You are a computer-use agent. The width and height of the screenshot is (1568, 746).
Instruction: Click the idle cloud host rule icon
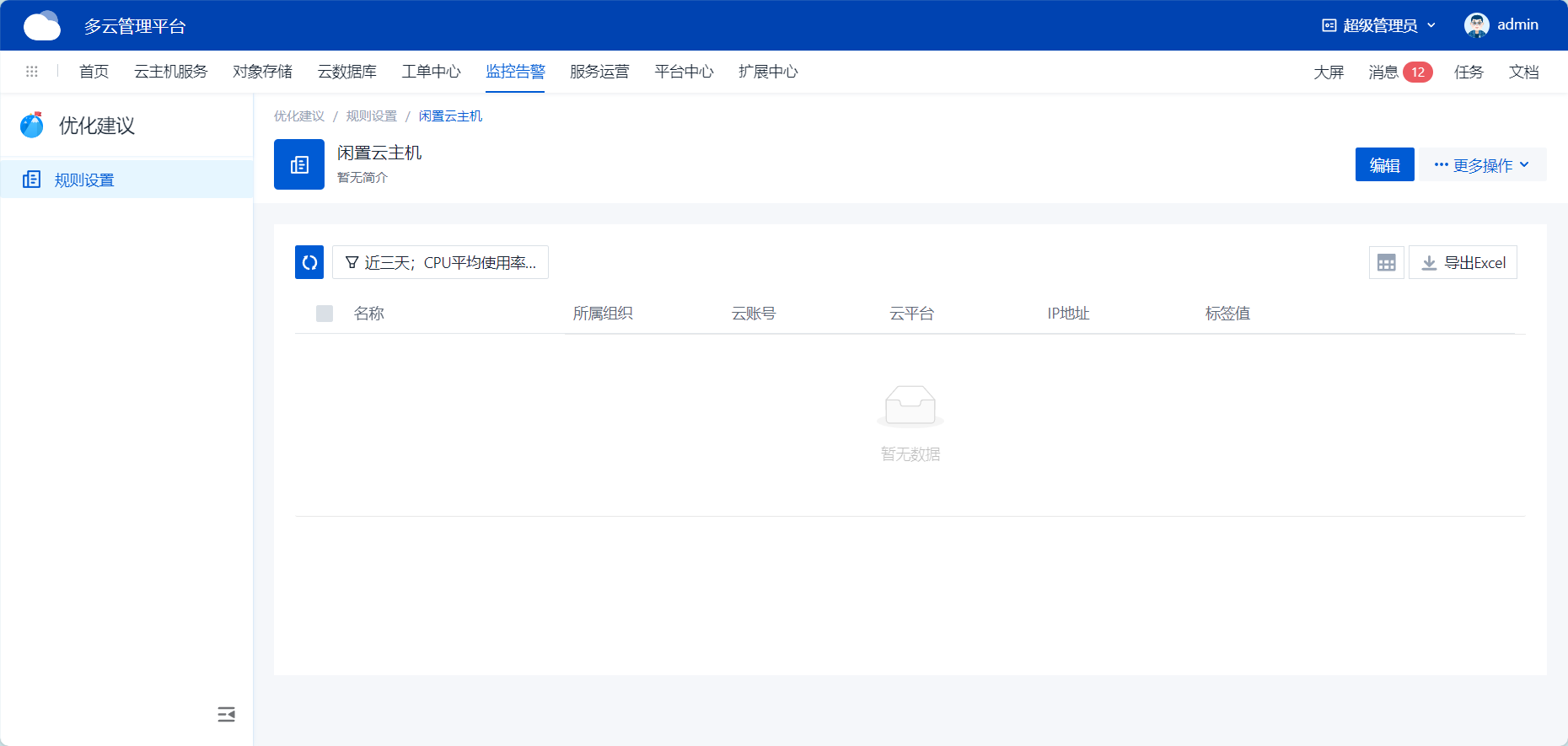(299, 164)
